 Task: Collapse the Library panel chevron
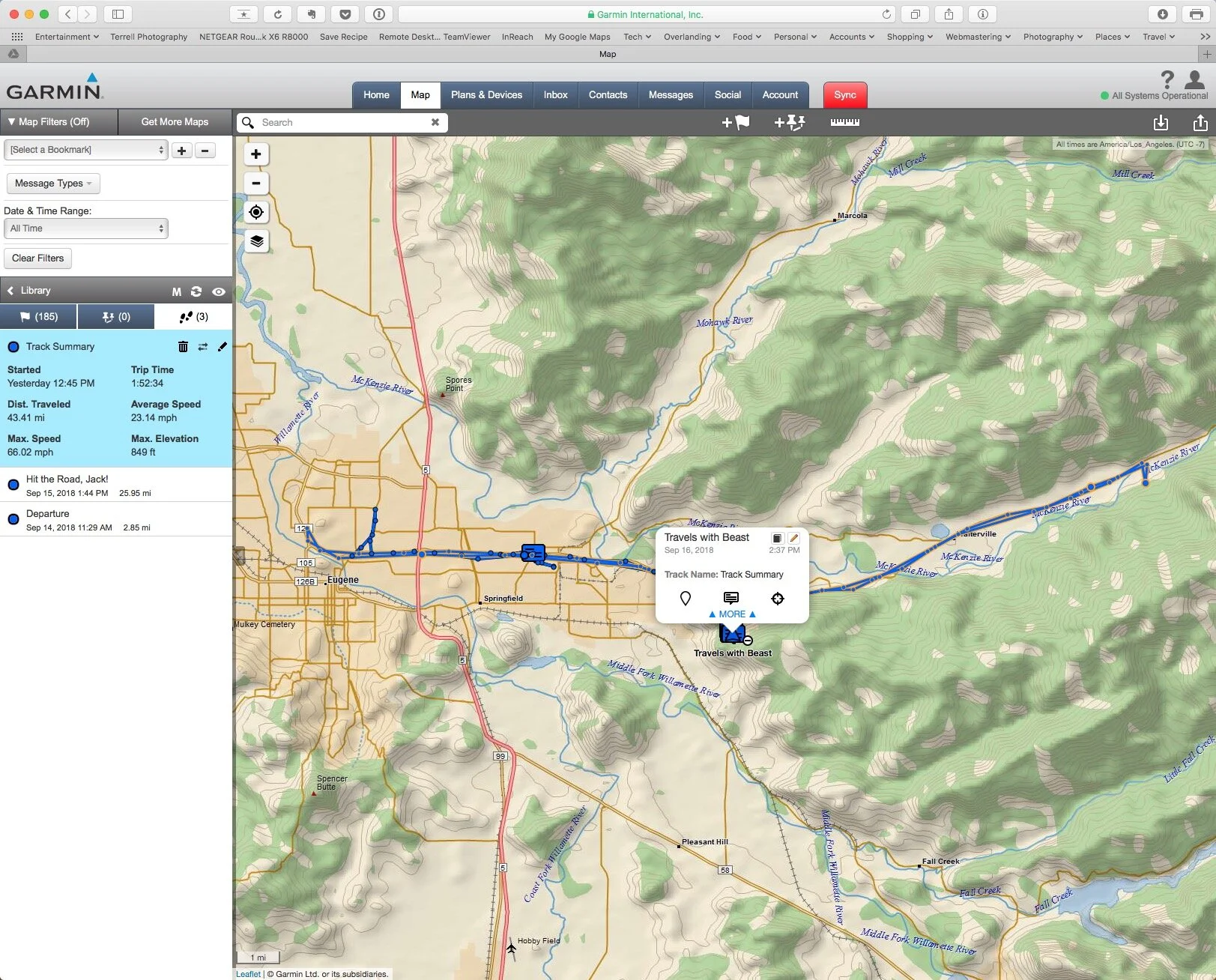click(10, 291)
